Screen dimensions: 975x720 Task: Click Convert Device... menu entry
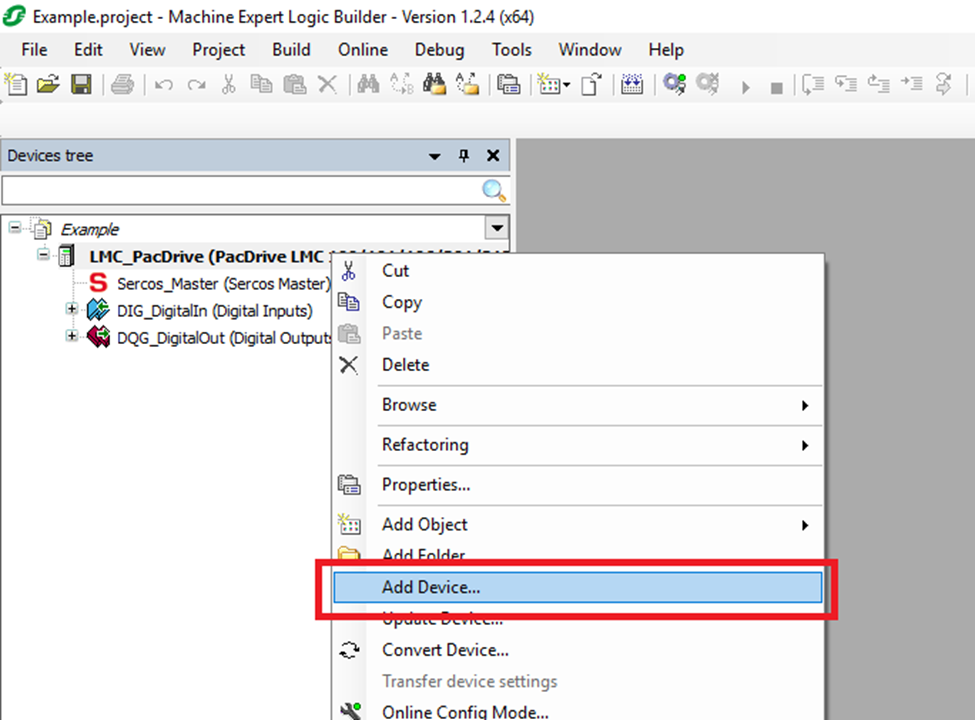coord(445,650)
